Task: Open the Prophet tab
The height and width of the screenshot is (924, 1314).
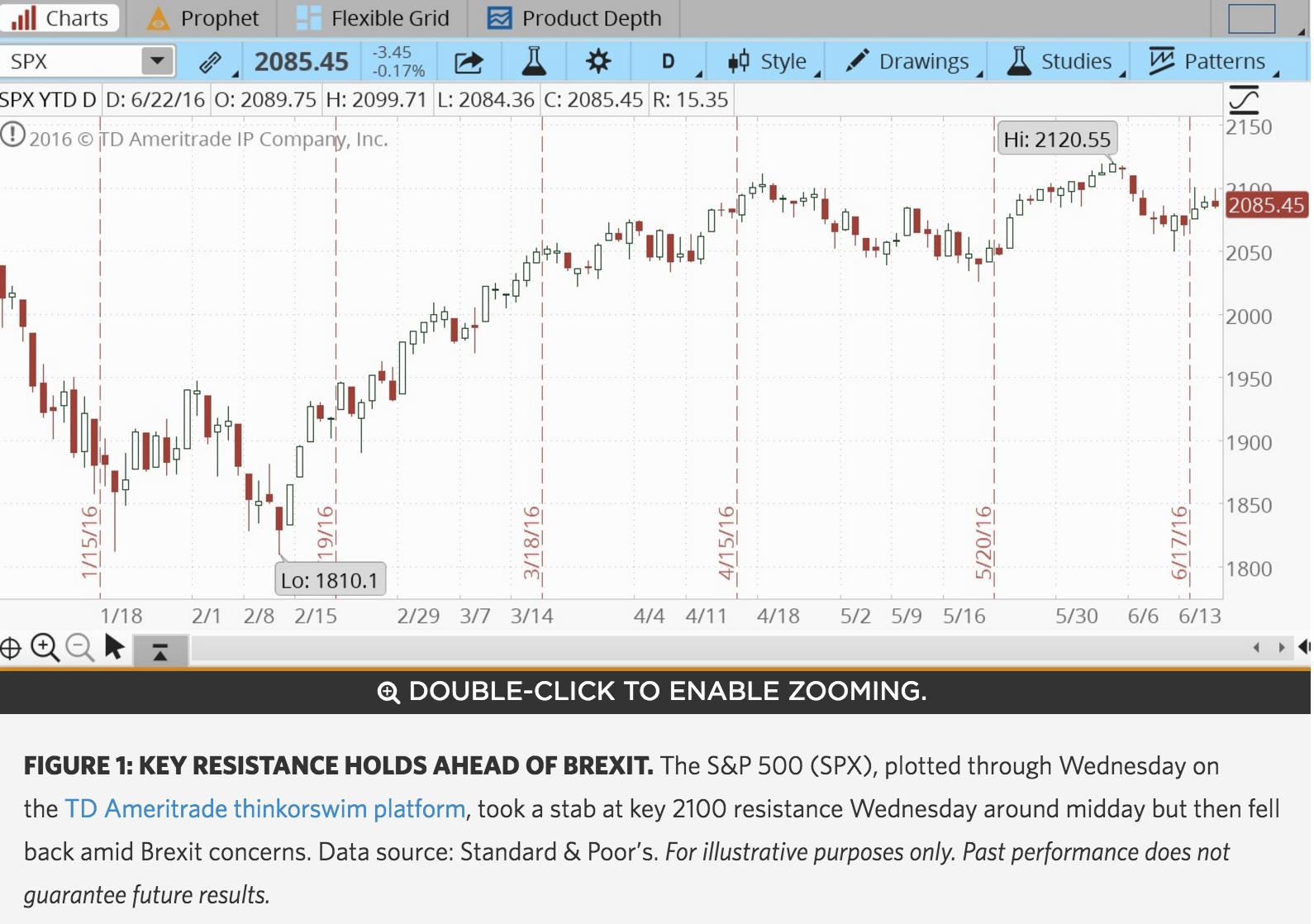Action: [x=202, y=18]
